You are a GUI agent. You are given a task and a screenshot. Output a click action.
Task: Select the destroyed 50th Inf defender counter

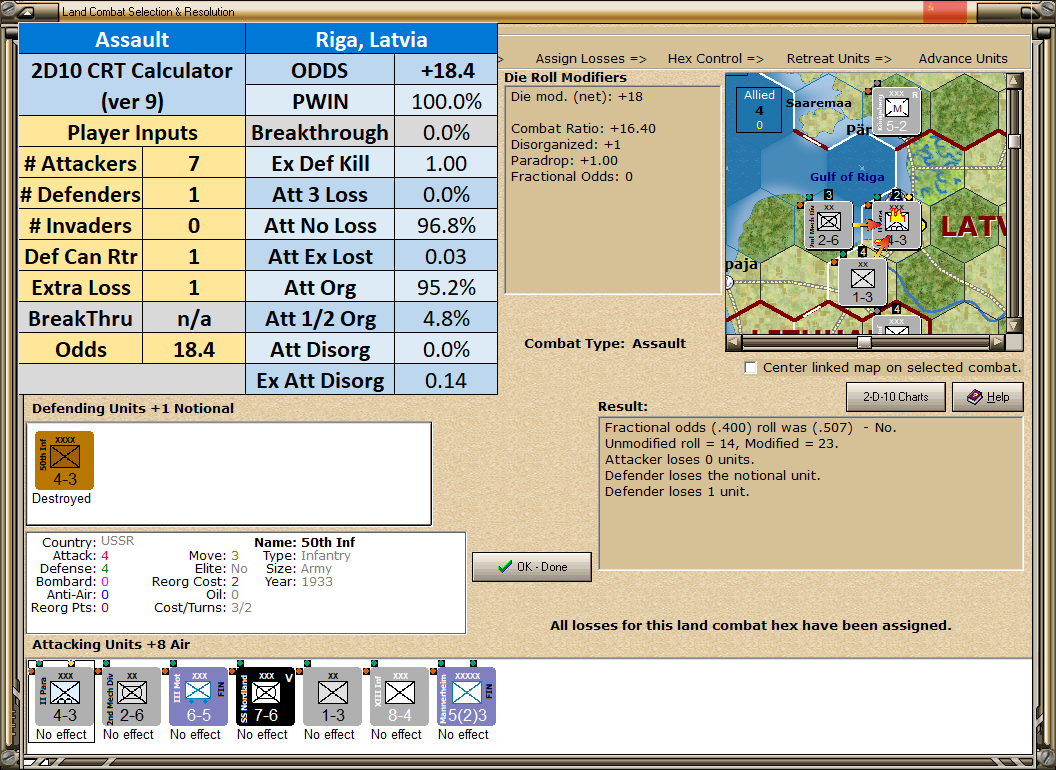pyautogui.click(x=65, y=461)
